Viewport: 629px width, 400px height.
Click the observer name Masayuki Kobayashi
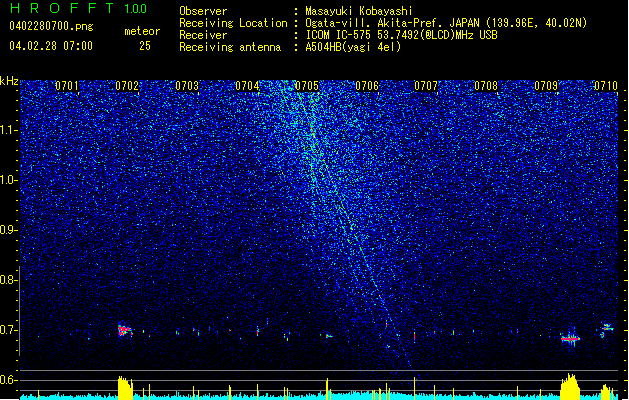tap(359, 11)
